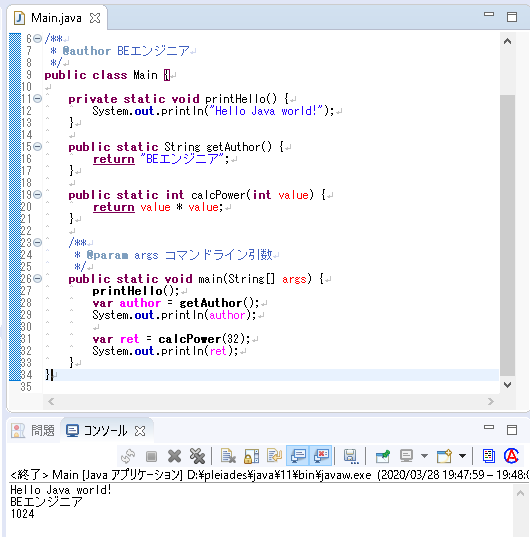Toggle Scroll Lock padlock icon
530x537 pixels.
(251, 456)
